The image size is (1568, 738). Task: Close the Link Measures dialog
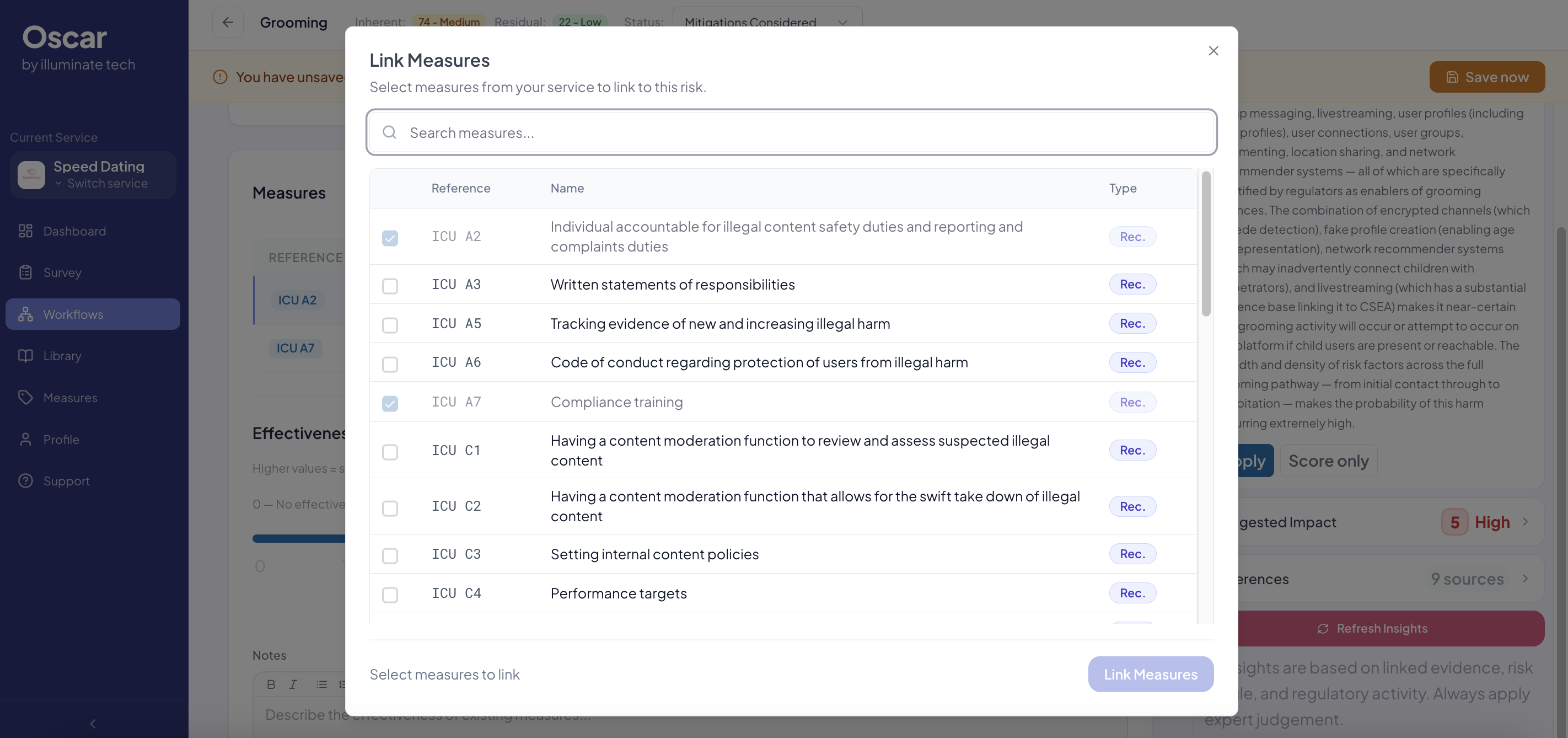(x=1212, y=51)
